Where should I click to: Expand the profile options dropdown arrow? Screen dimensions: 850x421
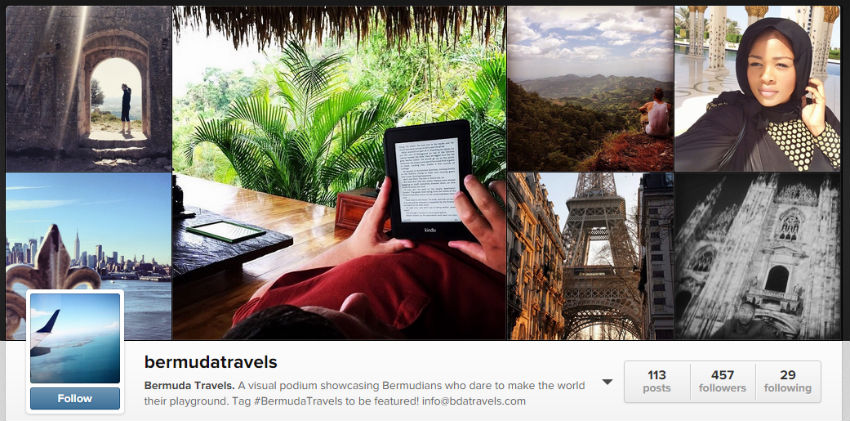pyautogui.click(x=607, y=382)
